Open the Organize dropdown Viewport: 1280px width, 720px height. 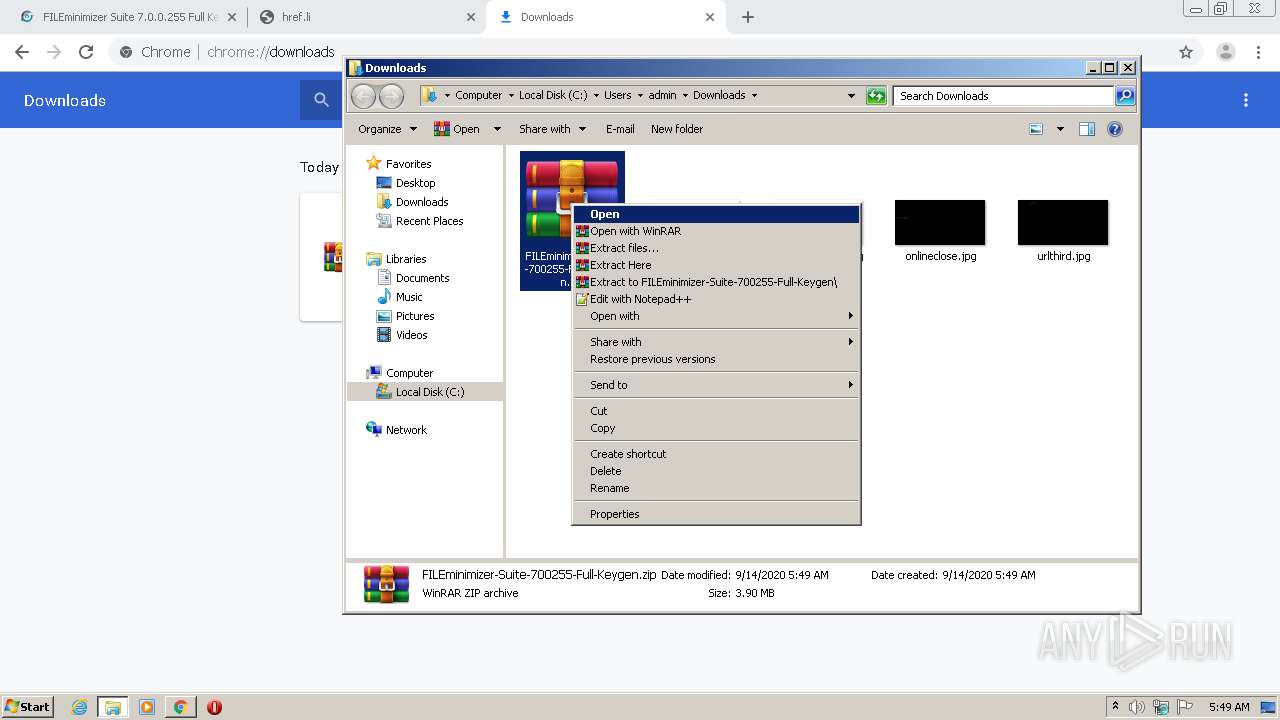tap(388, 129)
